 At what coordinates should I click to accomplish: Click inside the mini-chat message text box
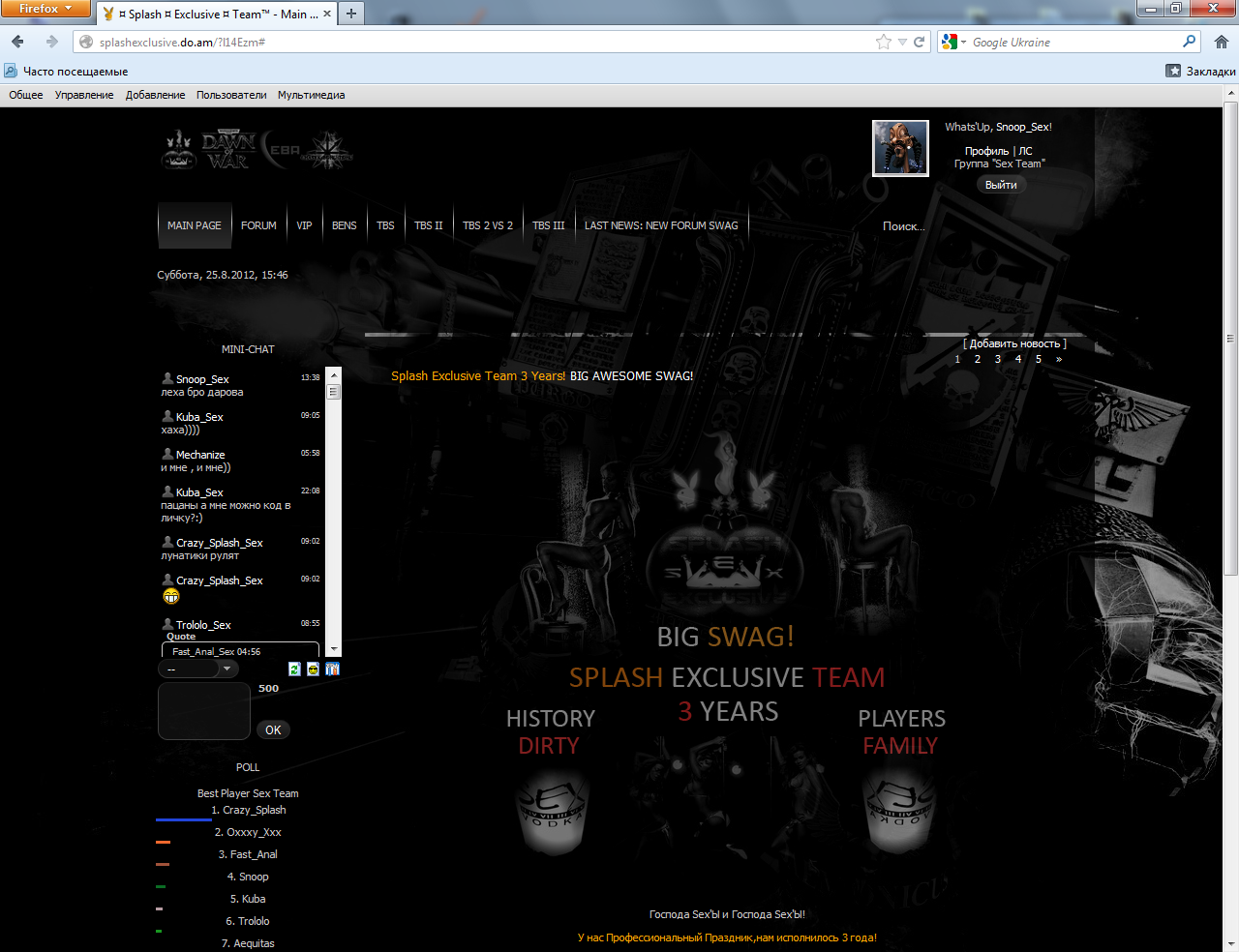point(204,711)
